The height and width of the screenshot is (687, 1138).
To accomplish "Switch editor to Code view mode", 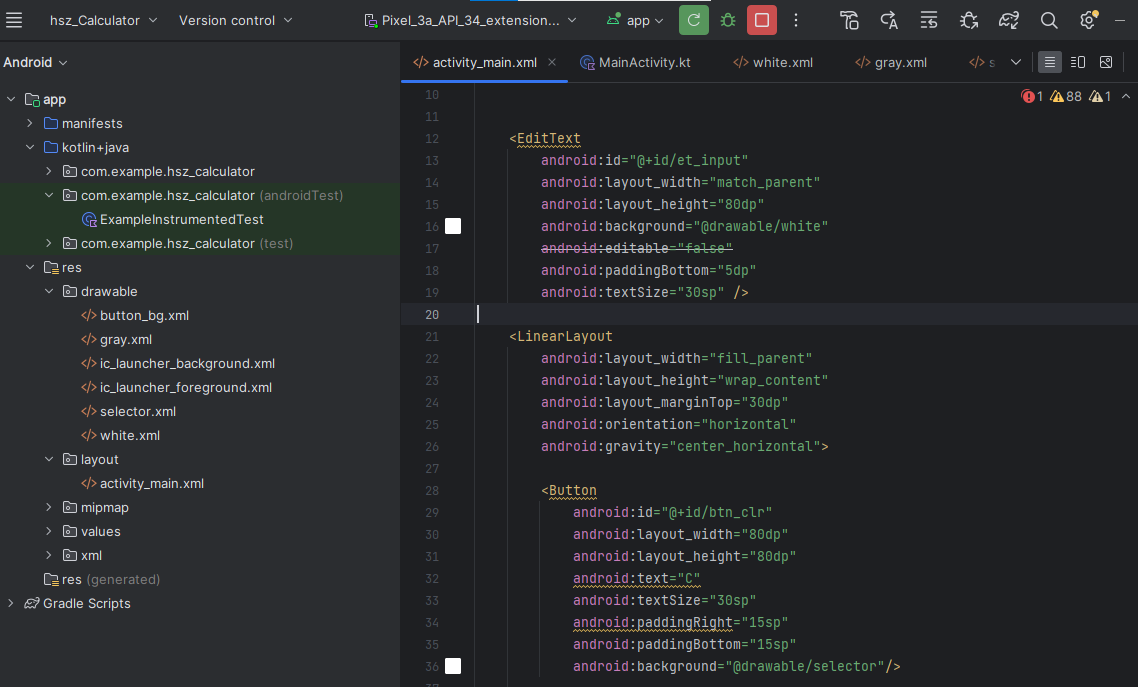I will click(x=1049, y=62).
